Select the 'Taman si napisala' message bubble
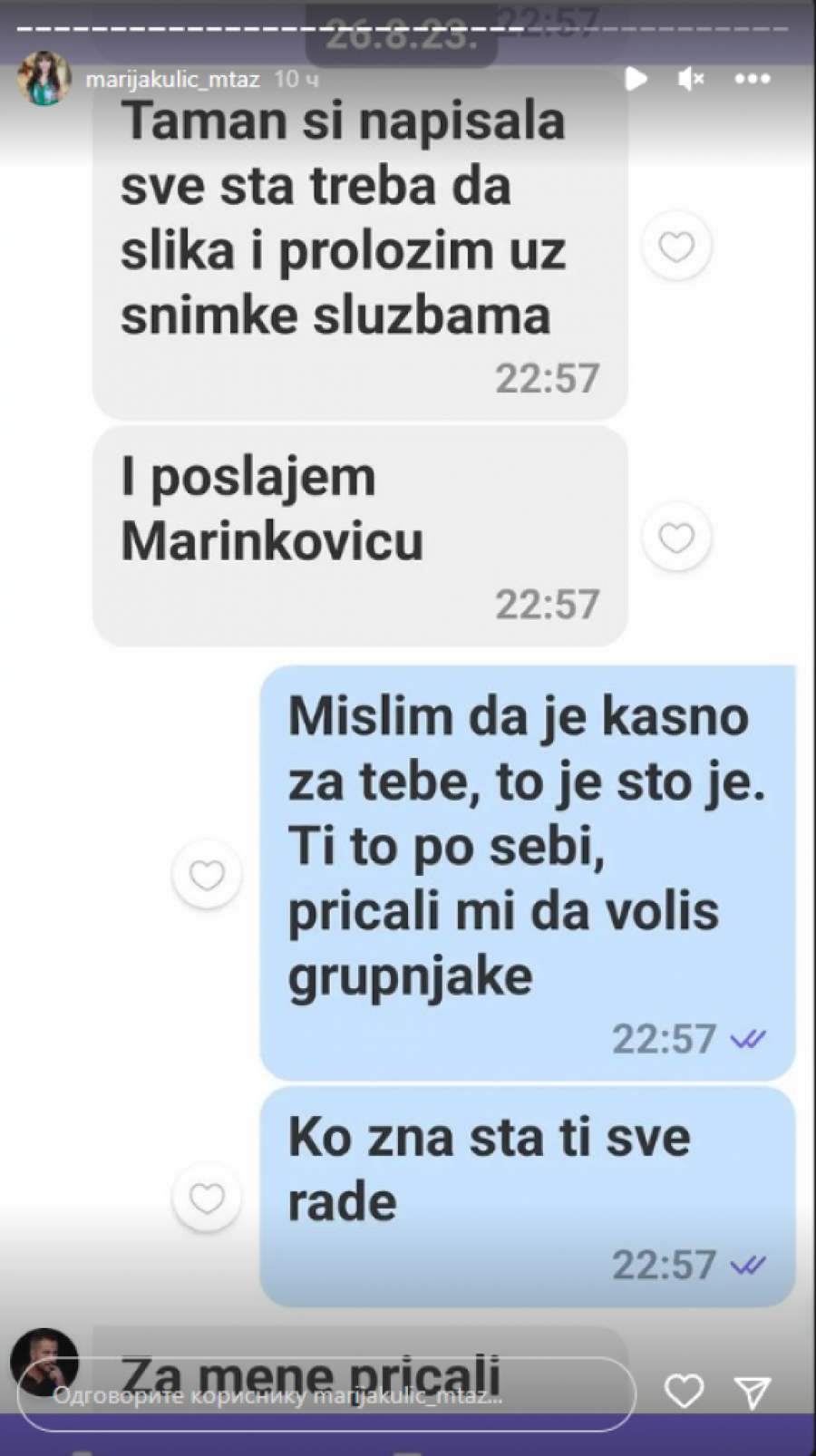This screenshot has height=1456, width=816. pos(361,245)
